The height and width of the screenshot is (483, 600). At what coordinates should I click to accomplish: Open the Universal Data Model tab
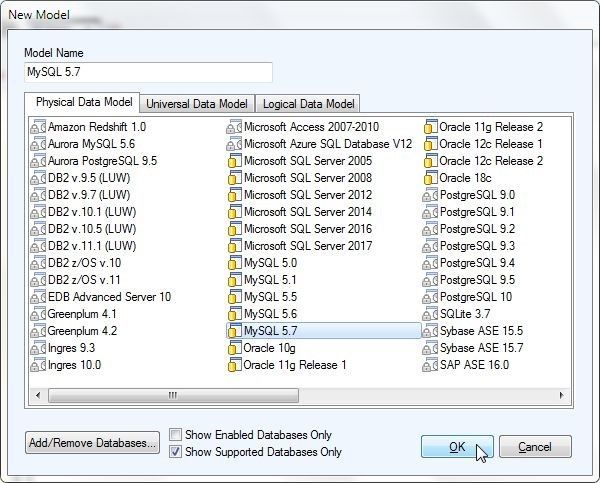click(197, 104)
